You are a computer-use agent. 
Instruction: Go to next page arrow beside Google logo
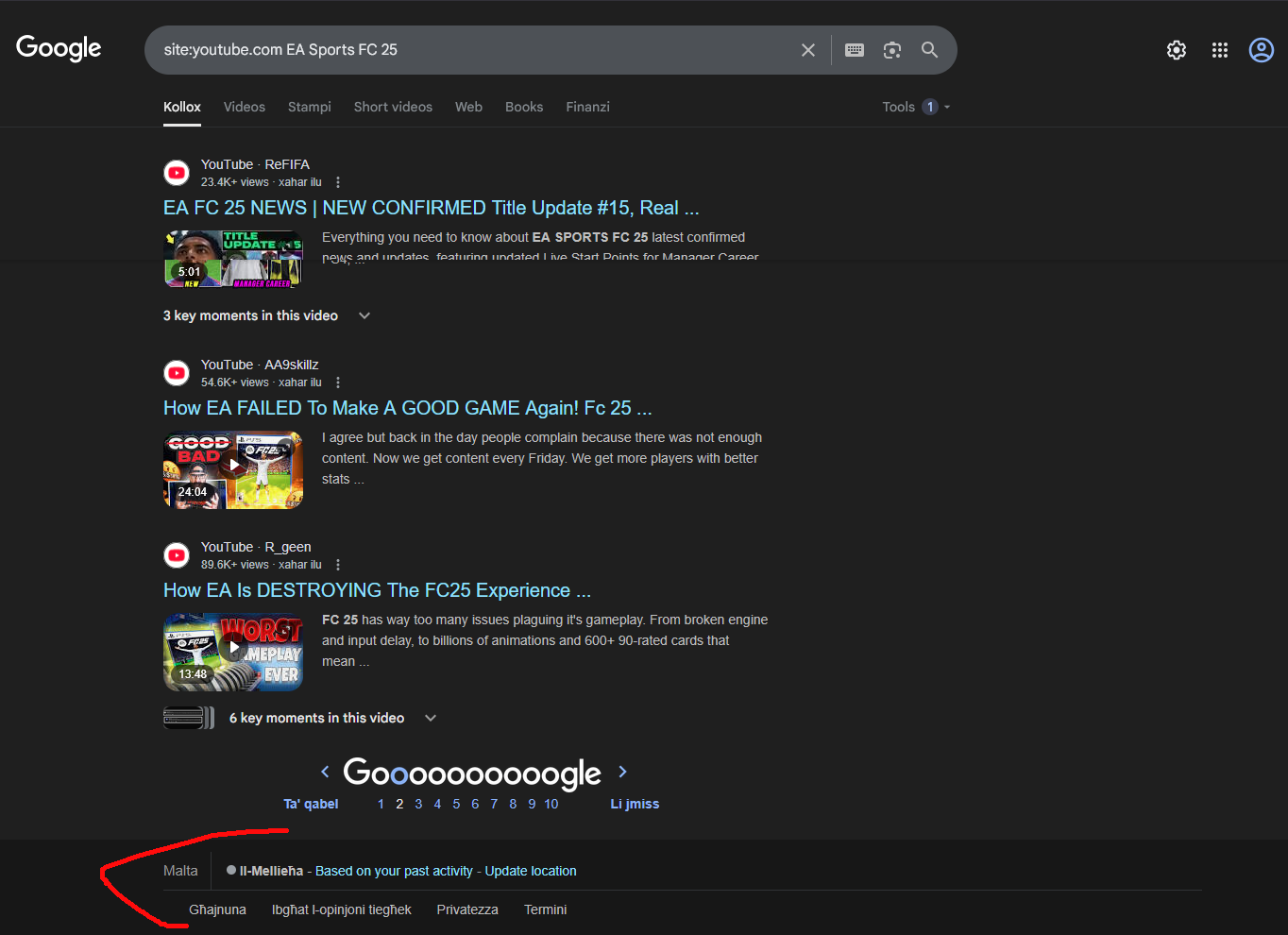coord(622,772)
